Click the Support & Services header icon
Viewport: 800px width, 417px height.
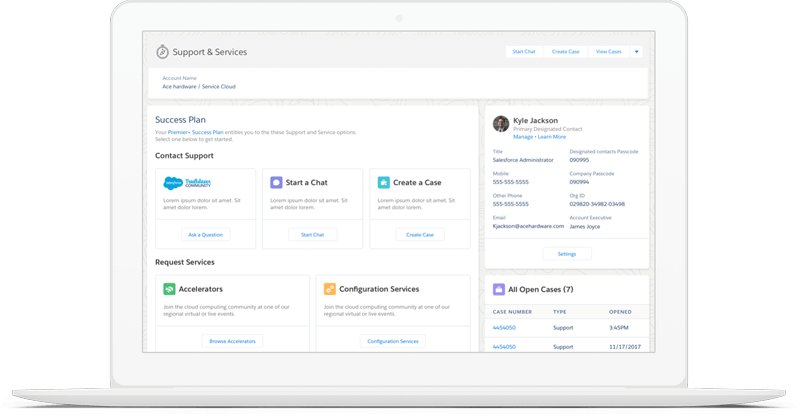coord(162,52)
